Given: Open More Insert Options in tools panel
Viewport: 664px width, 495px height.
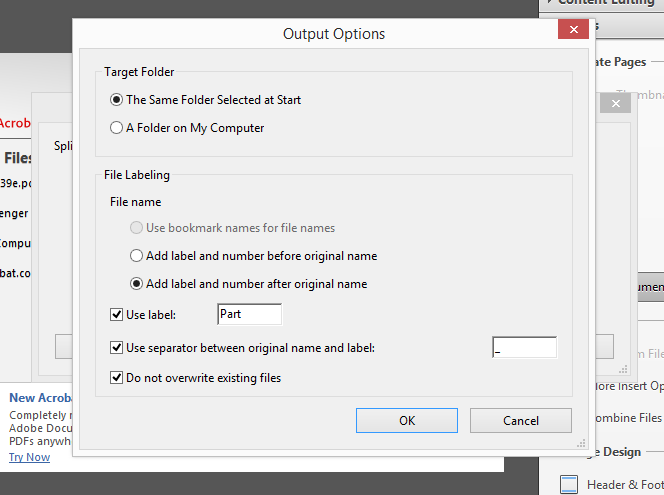Looking at the screenshot, I should 629,386.
